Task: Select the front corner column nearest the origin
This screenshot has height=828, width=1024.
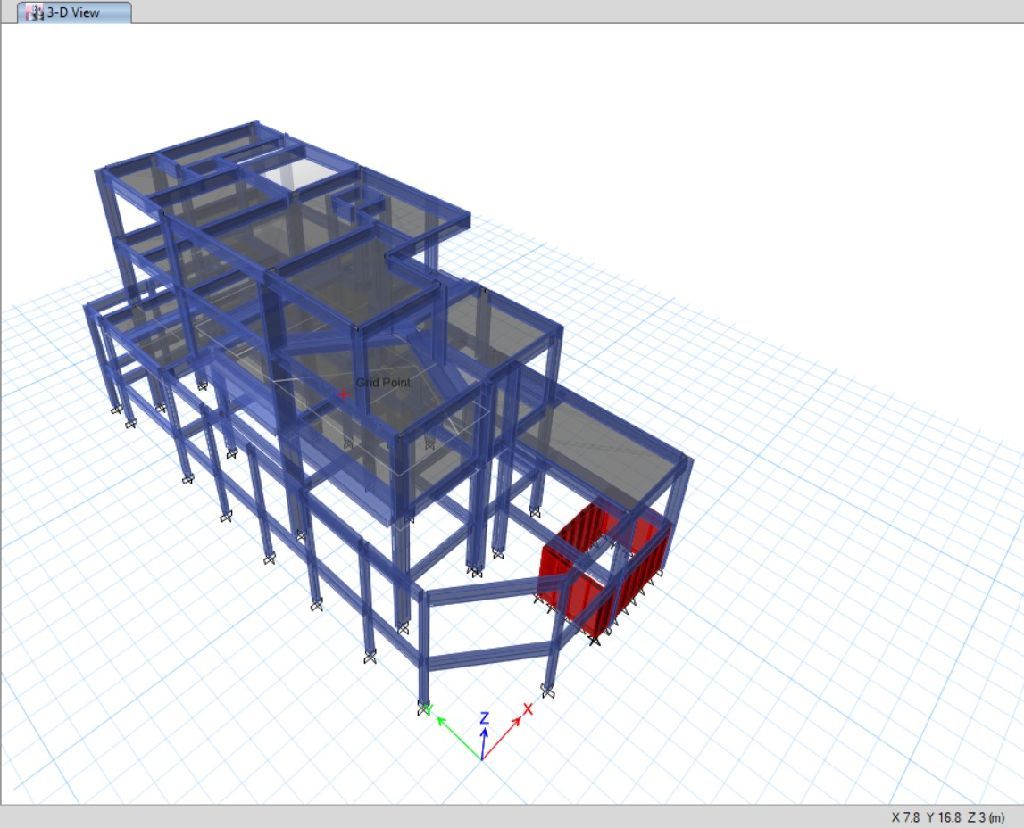Action: (424, 650)
